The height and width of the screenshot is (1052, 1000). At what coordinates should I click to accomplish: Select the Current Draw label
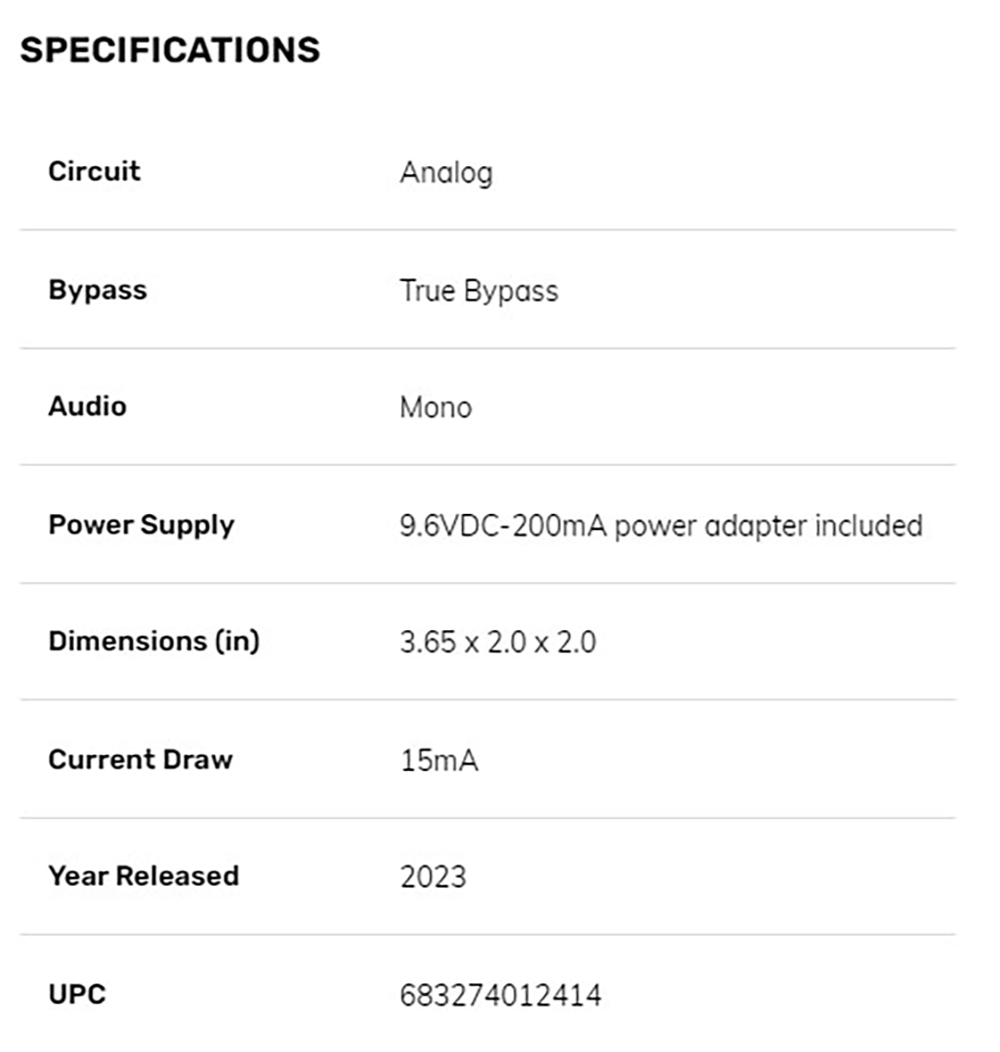140,759
